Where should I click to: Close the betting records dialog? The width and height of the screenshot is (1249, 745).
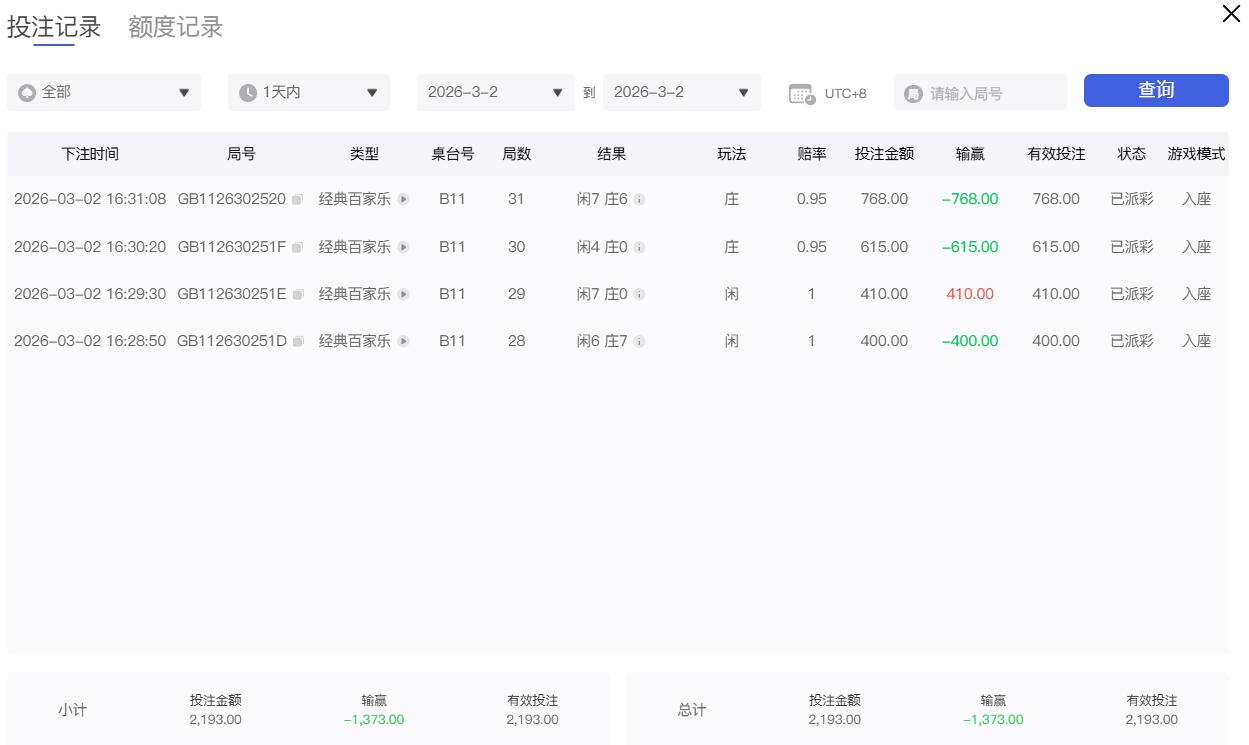(1231, 14)
